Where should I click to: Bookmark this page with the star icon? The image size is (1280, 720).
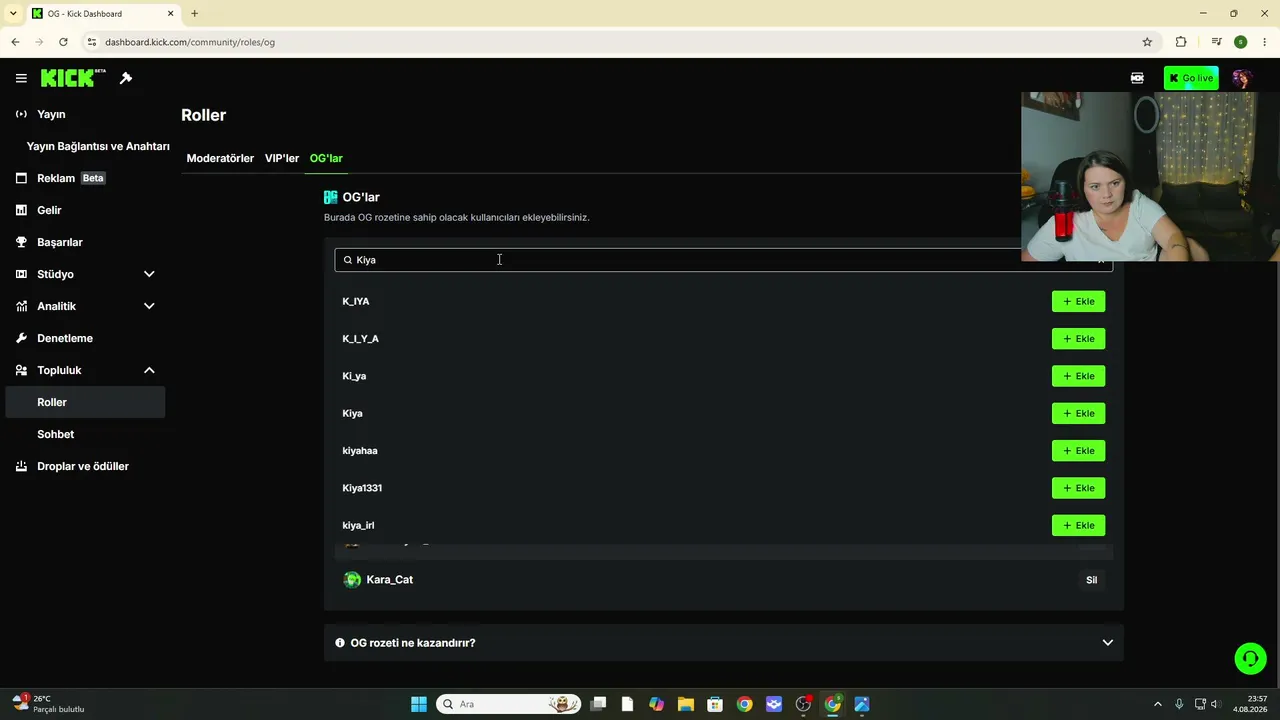(1147, 42)
